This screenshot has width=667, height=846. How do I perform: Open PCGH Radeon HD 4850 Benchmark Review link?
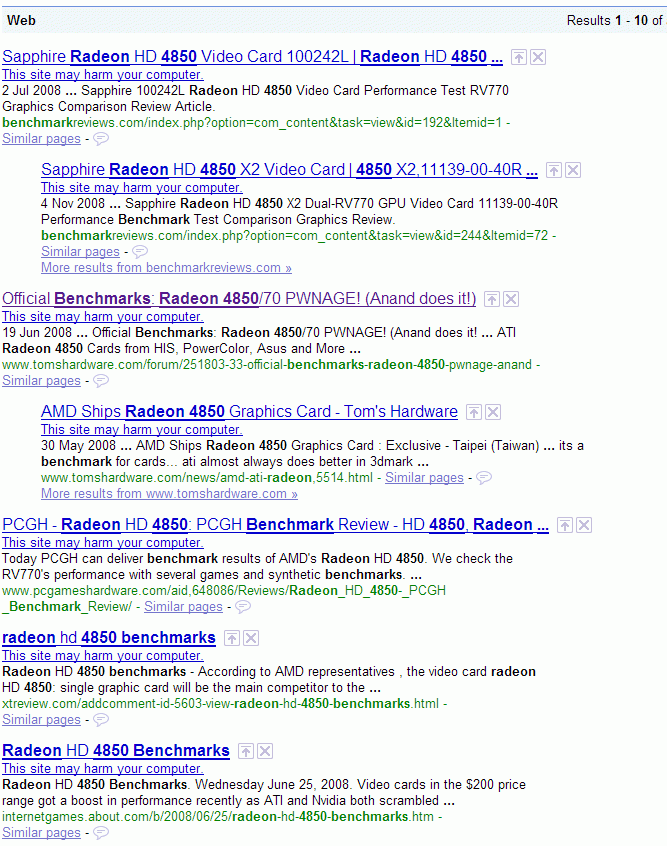point(275,524)
